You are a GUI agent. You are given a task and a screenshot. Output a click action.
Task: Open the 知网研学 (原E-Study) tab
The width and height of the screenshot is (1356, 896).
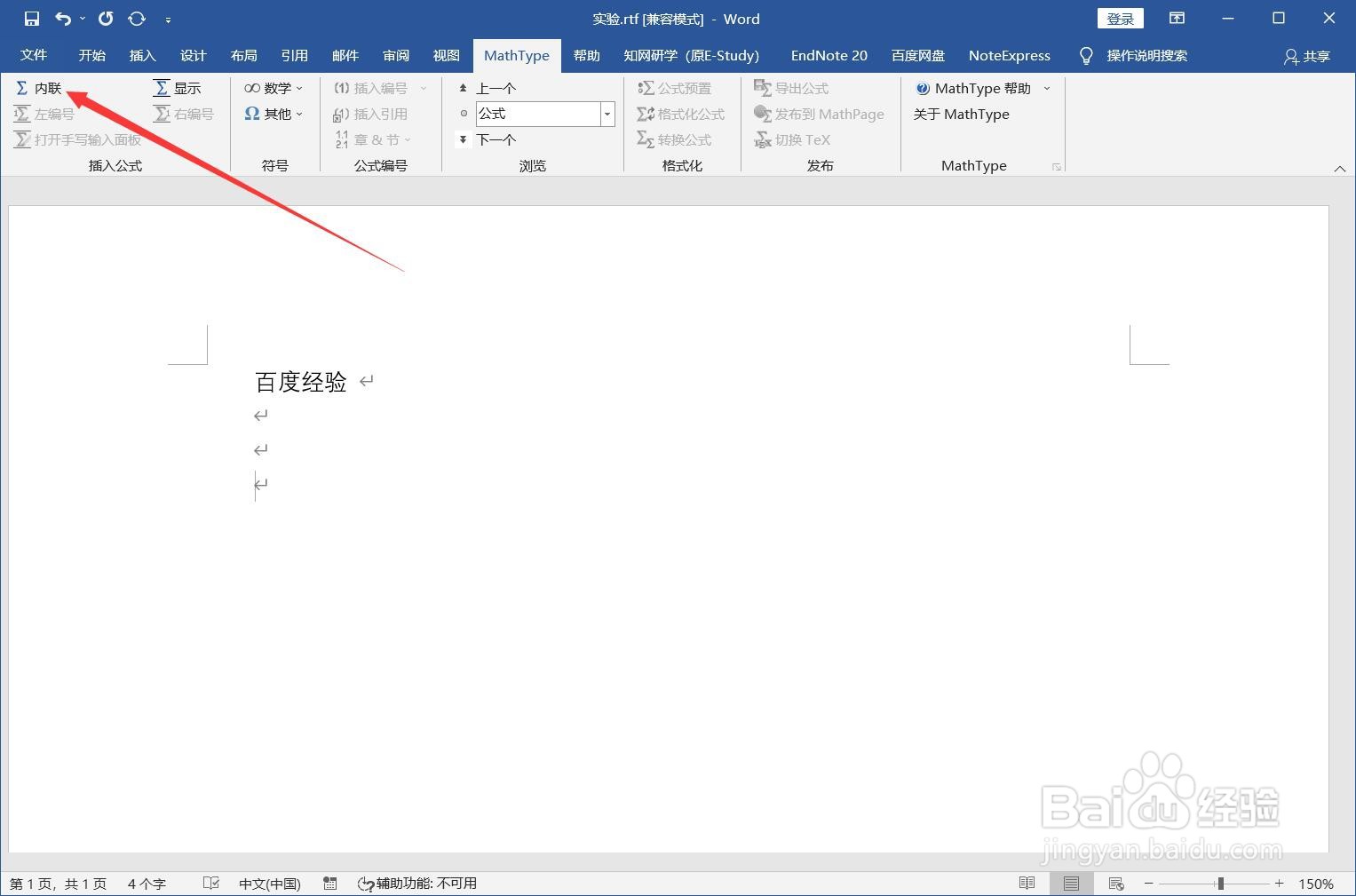[x=691, y=55]
